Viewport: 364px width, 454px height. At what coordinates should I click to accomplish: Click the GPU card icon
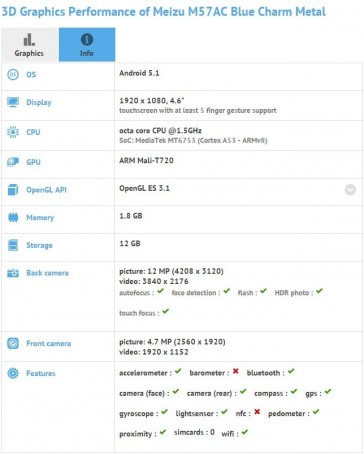point(13,162)
